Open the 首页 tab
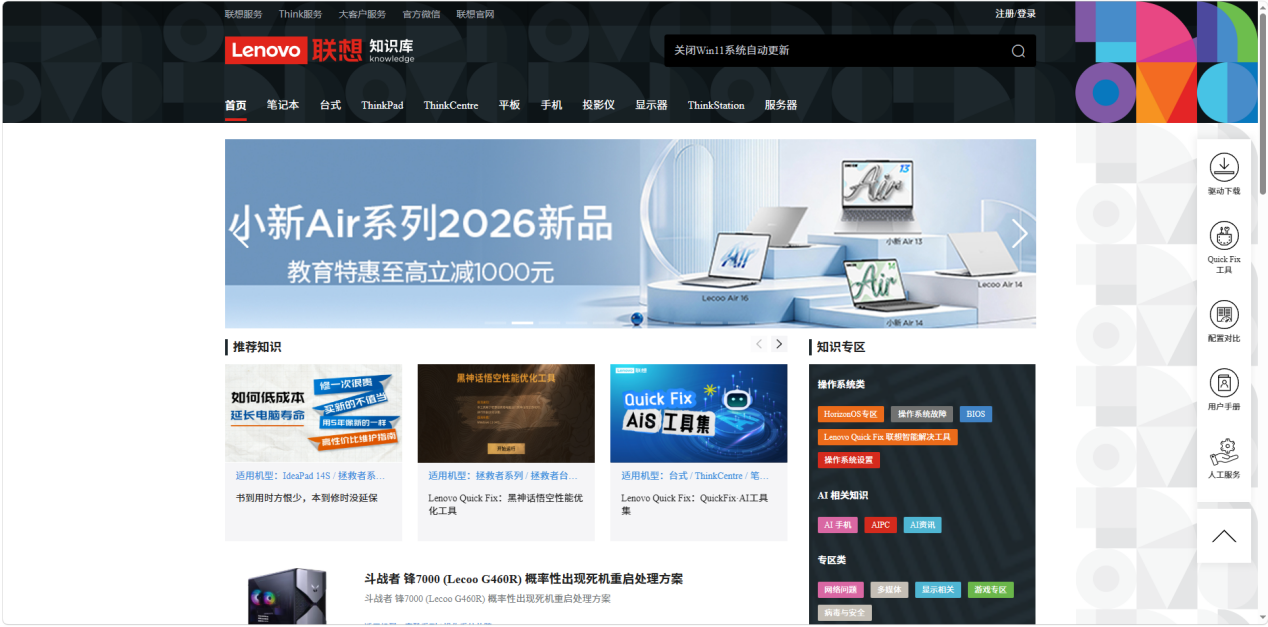 [236, 105]
